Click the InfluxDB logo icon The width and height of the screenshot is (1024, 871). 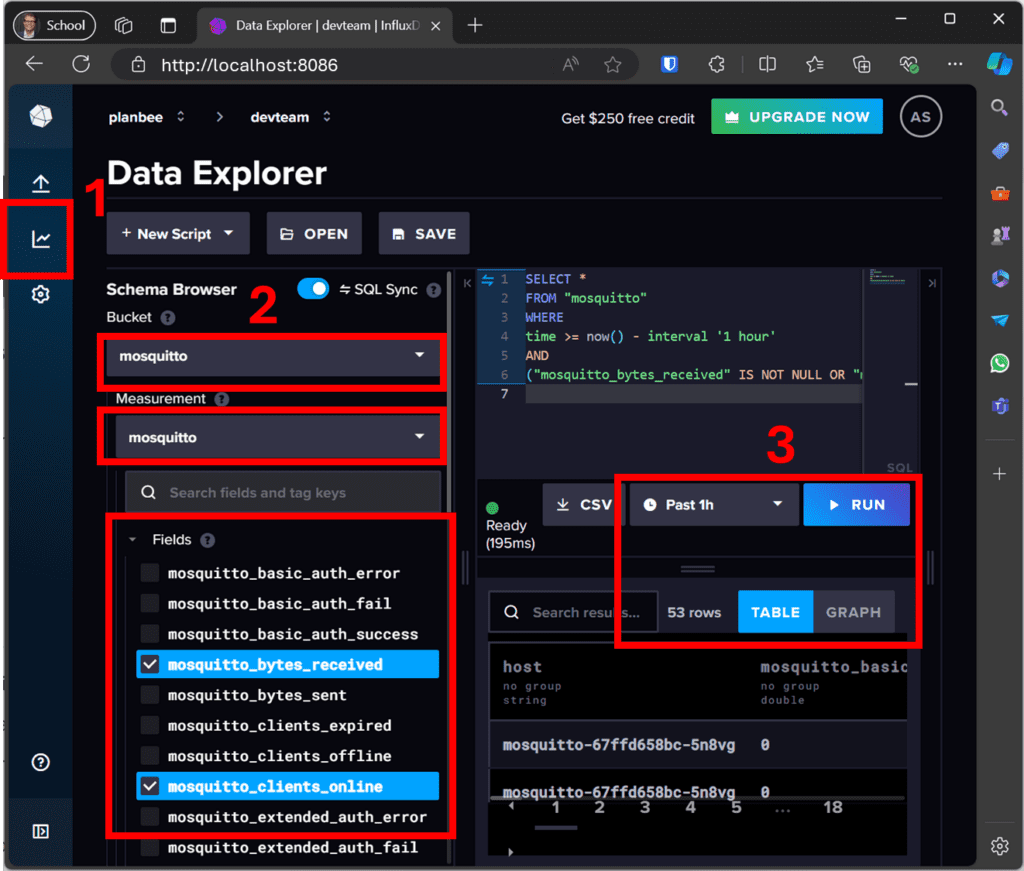pyautogui.click(x=38, y=115)
